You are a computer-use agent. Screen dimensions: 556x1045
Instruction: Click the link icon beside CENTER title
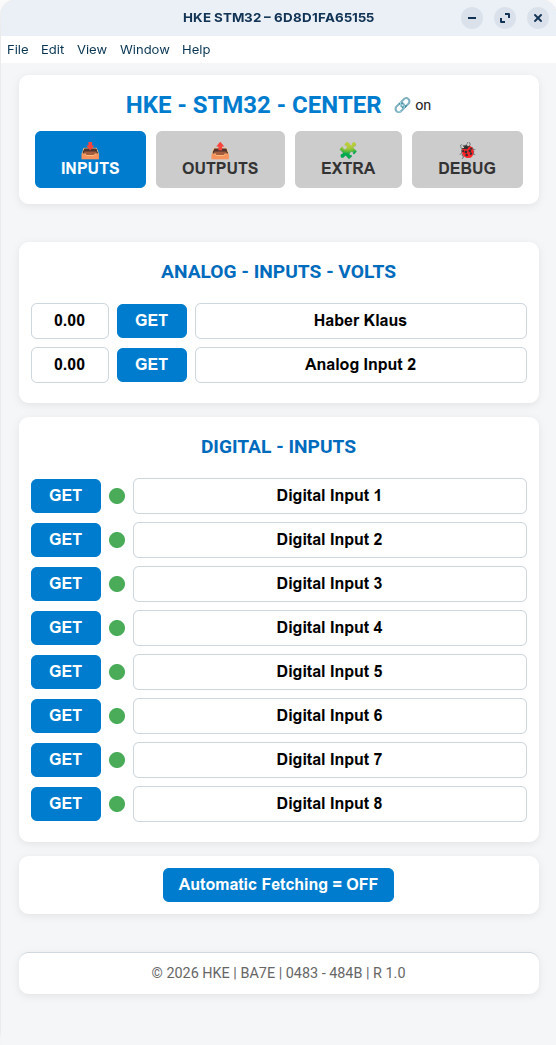401,105
